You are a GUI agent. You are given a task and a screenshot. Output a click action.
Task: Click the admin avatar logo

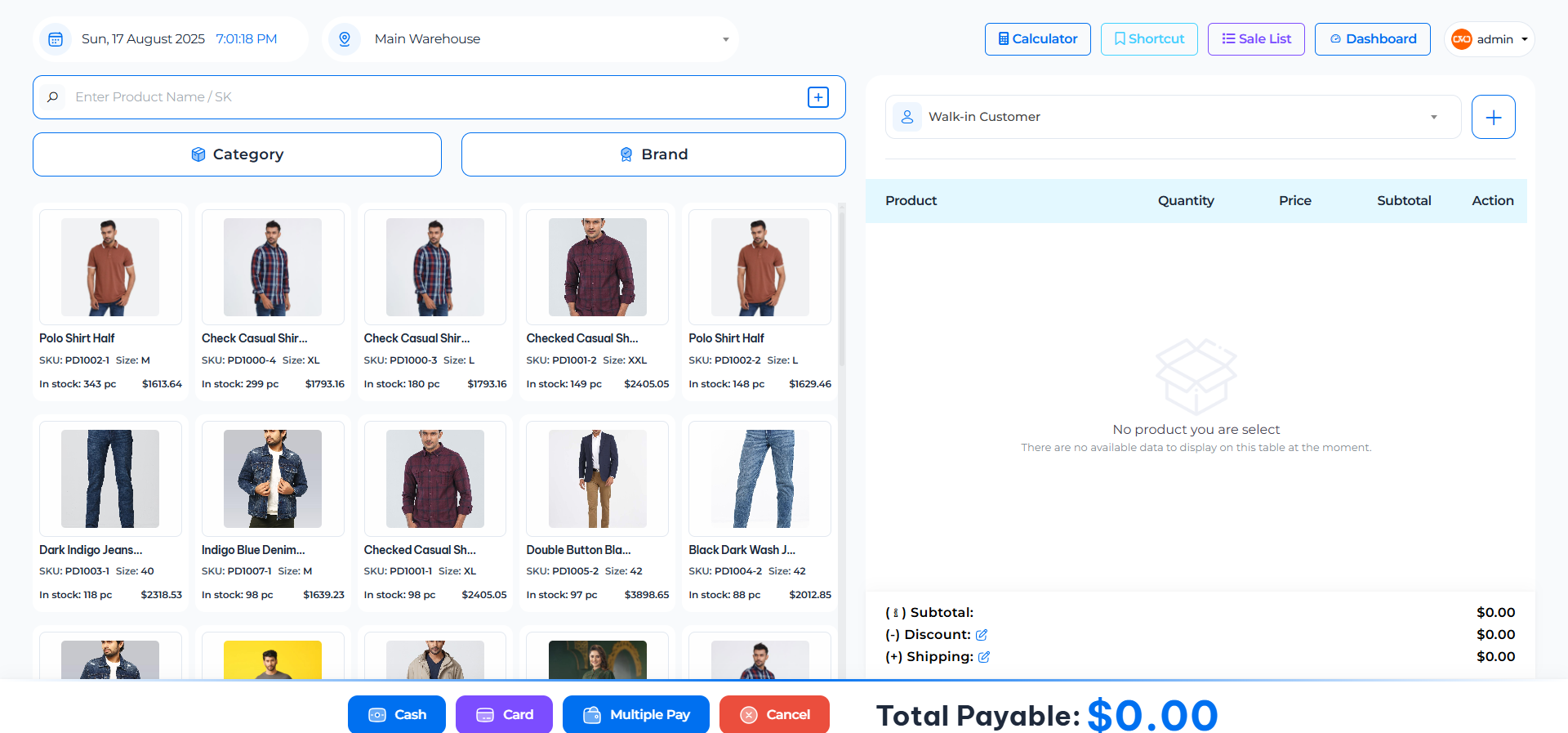1462,39
